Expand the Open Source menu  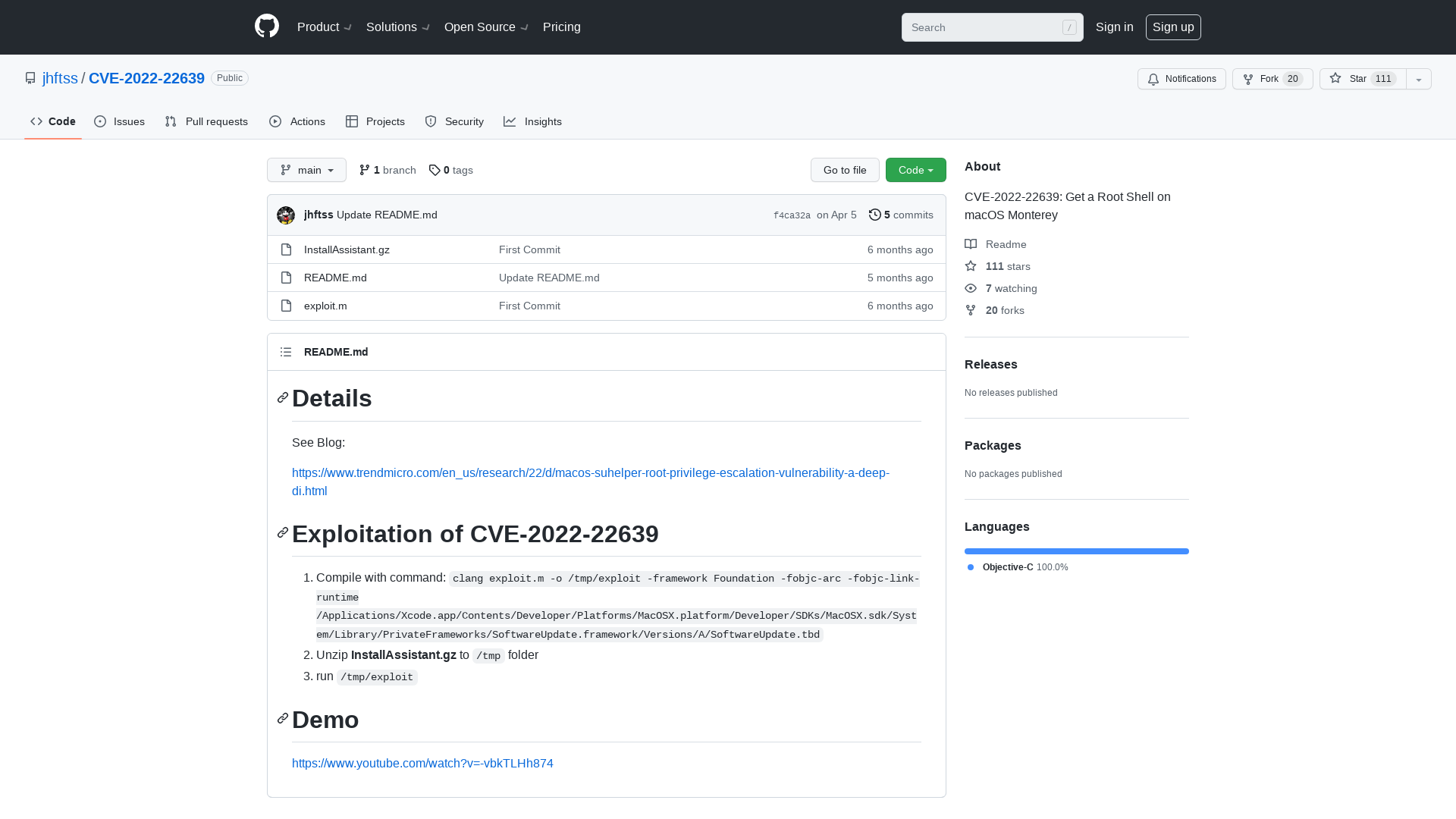[x=486, y=27]
